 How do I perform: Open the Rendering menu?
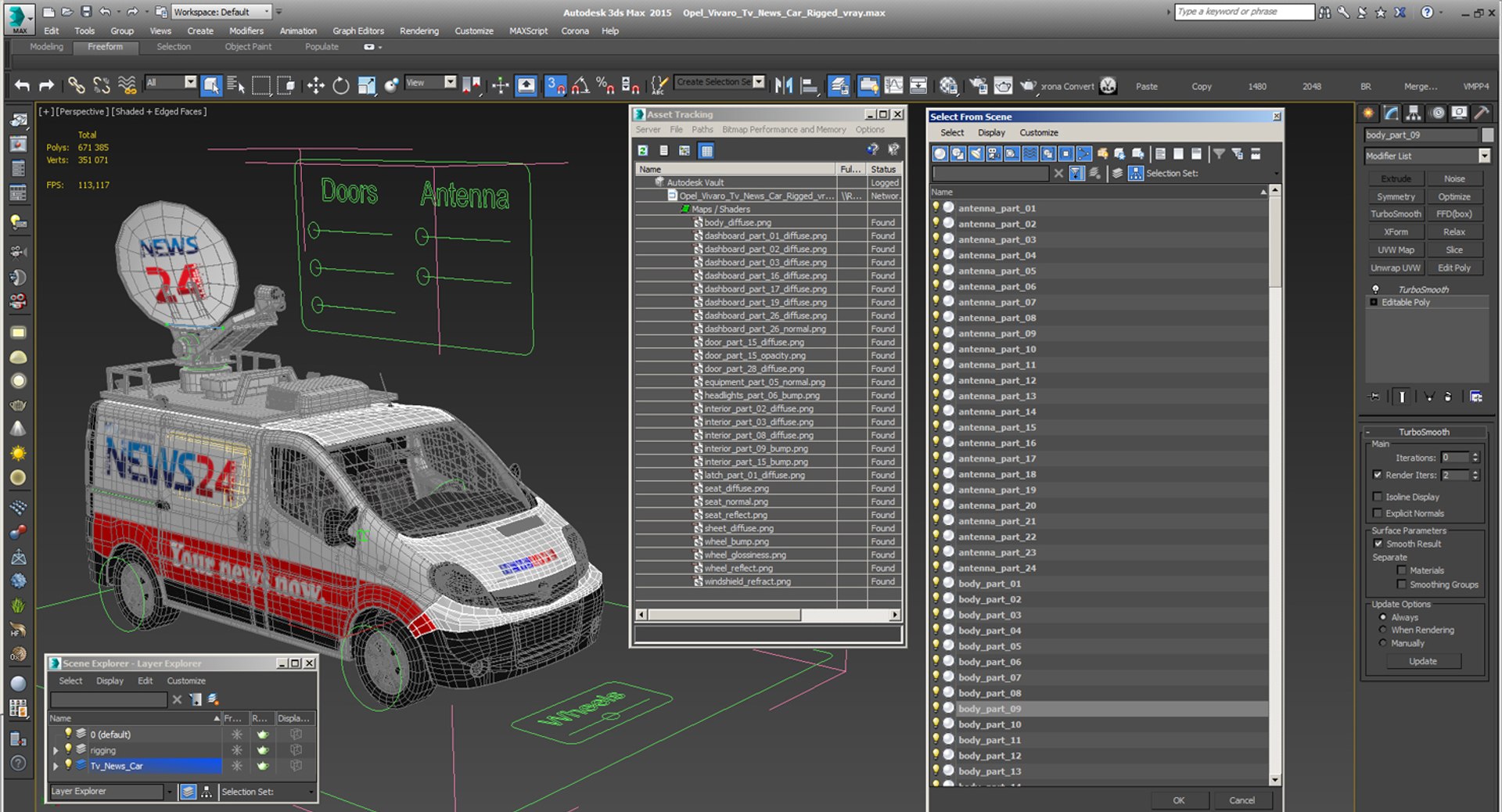(419, 31)
